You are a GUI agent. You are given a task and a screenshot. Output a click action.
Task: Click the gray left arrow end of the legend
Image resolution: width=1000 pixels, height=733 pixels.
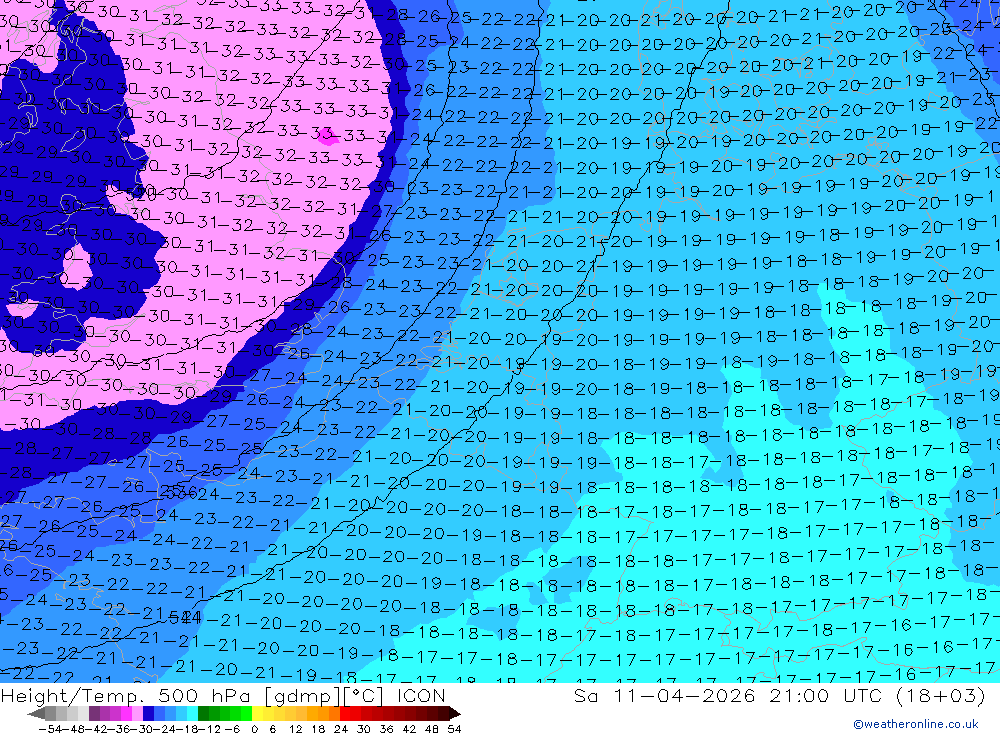(36, 713)
